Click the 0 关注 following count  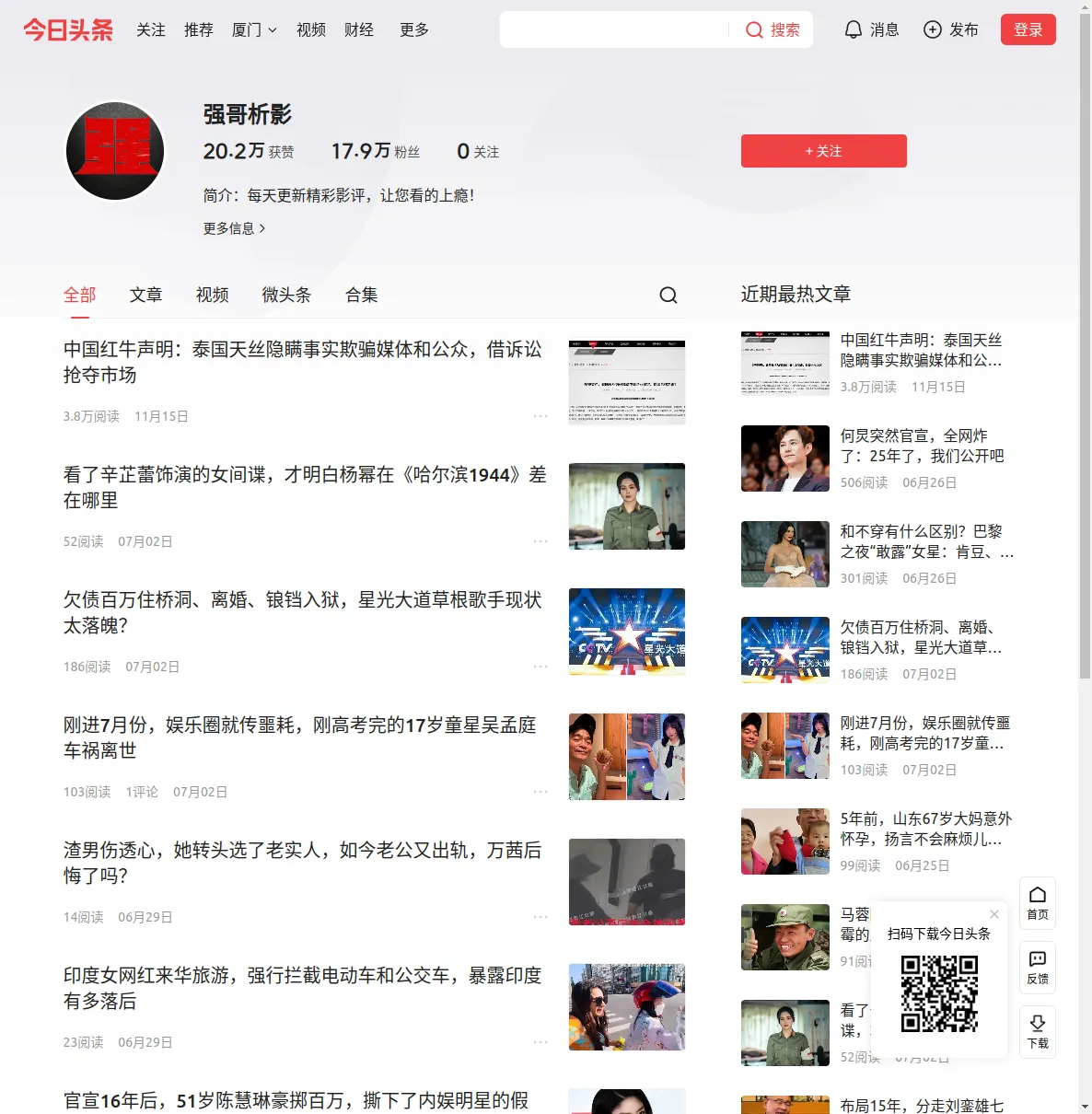478,151
